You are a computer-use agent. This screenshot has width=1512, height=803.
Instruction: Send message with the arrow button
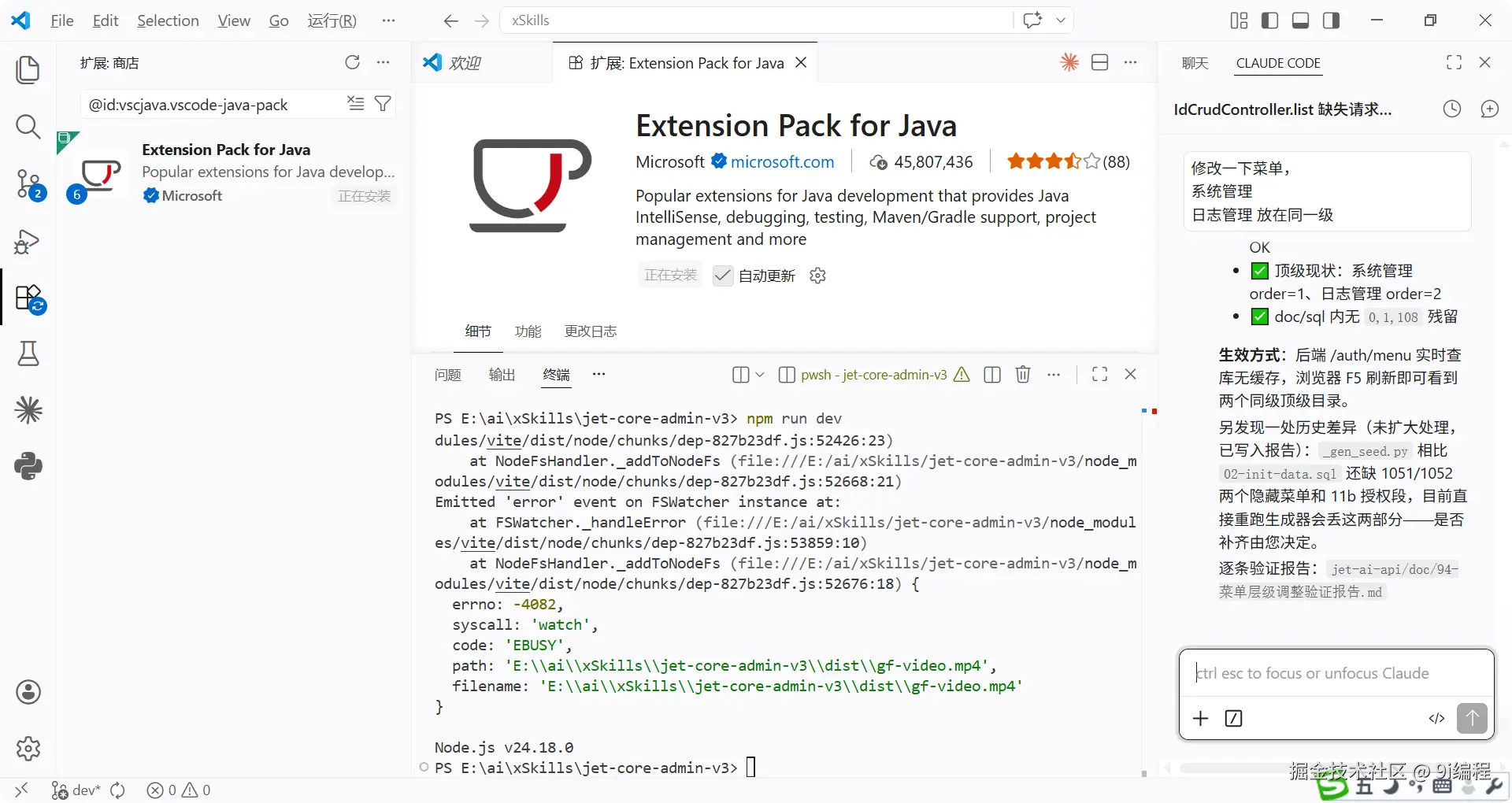pyautogui.click(x=1472, y=718)
